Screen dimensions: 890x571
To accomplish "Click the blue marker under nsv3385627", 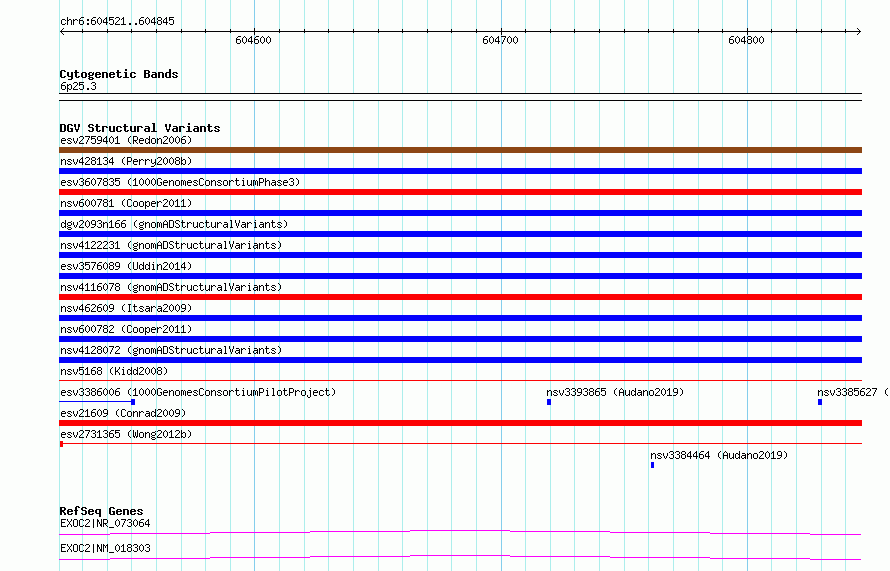I will coord(820,402).
